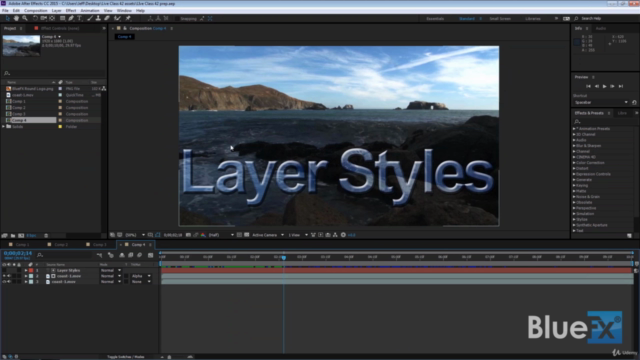Delete selected project item with trash icon

pyautogui.click(x=46, y=236)
